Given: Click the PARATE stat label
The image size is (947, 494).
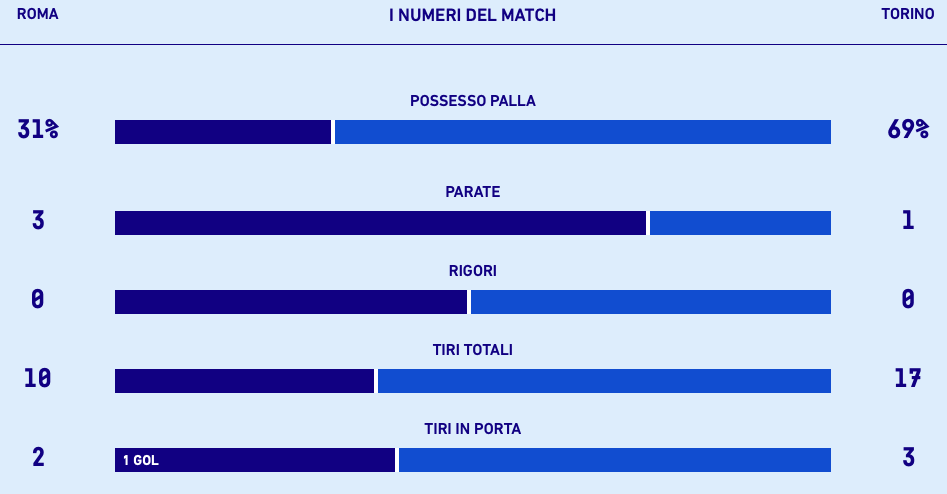Looking at the screenshot, I should pyautogui.click(x=473, y=192).
